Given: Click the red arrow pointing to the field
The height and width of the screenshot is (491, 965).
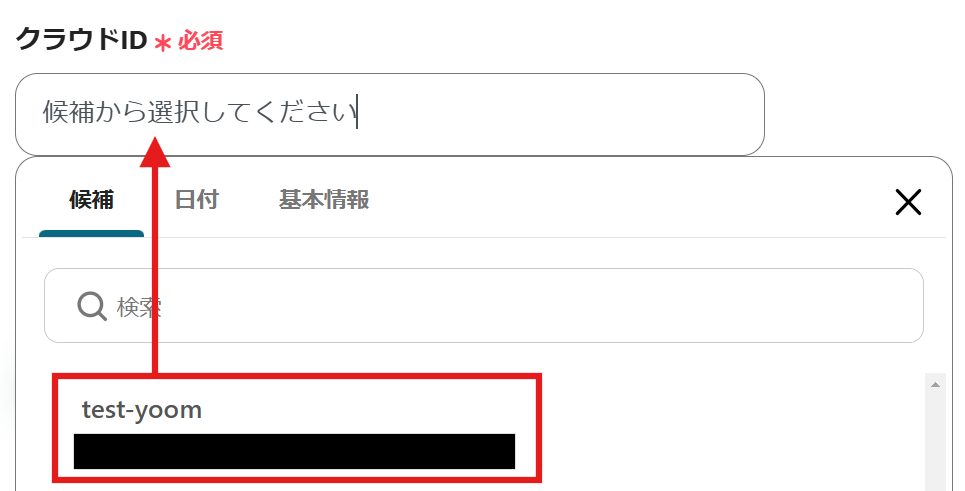Looking at the screenshot, I should click(155, 255).
